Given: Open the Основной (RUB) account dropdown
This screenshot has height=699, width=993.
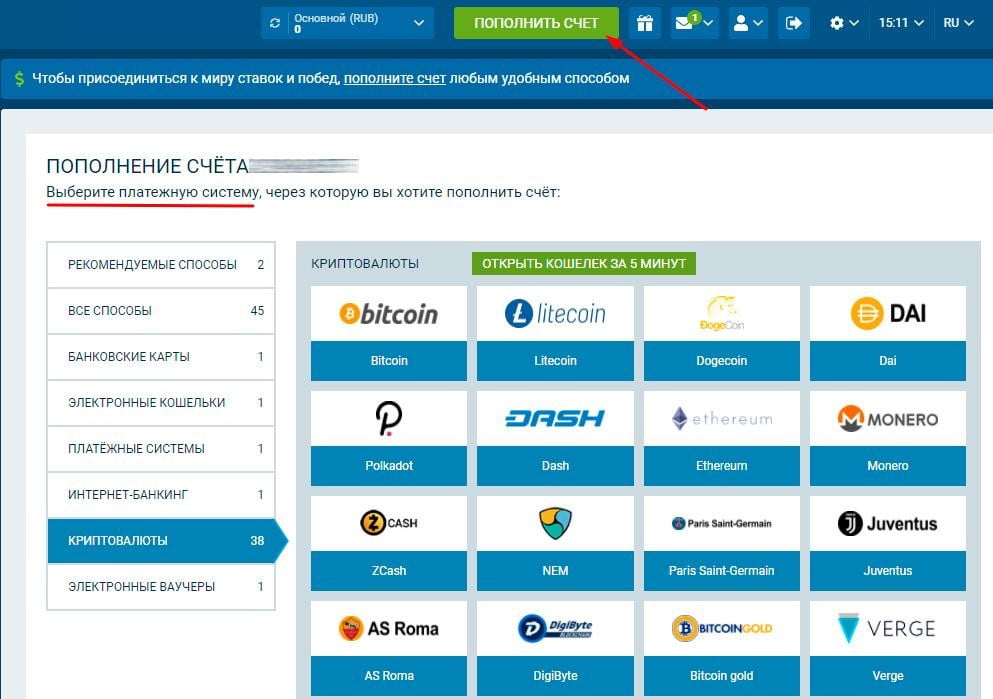Looking at the screenshot, I should coord(347,22).
